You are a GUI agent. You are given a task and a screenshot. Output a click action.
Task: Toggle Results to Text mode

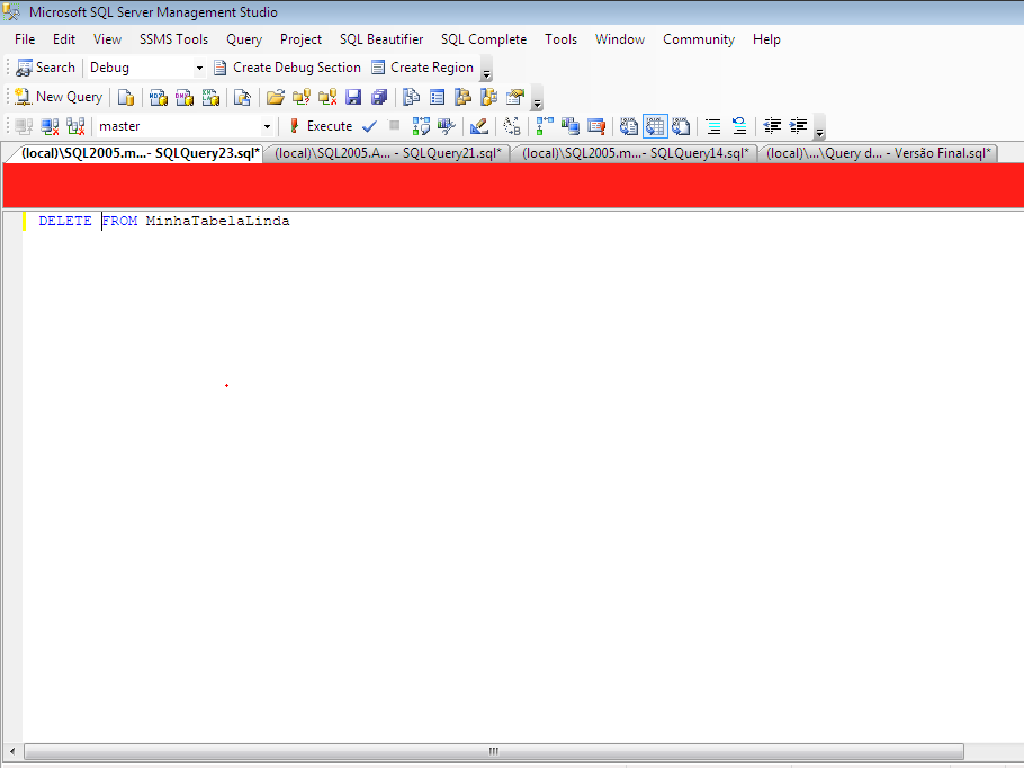[629, 126]
